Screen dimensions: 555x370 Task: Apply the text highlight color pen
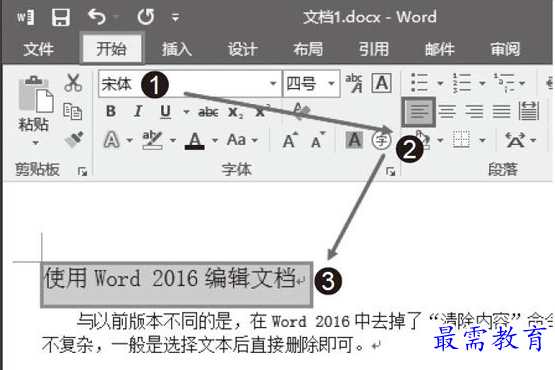coord(152,140)
